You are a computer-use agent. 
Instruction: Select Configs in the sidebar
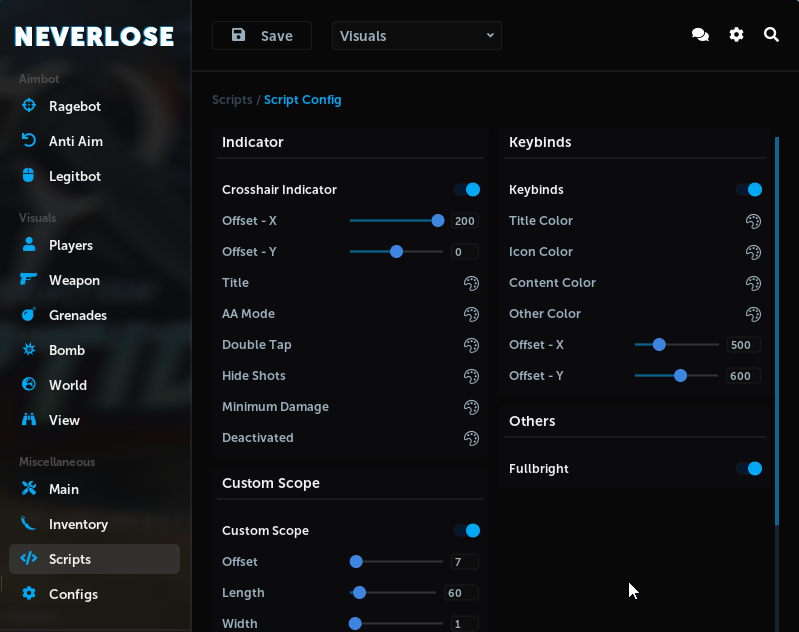click(73, 595)
